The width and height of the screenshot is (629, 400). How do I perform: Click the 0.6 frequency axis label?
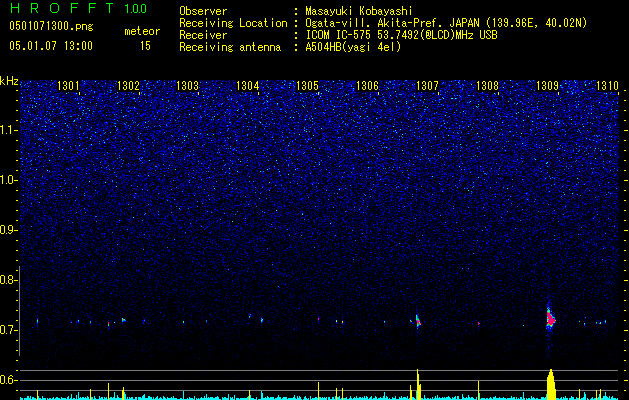click(x=9, y=380)
